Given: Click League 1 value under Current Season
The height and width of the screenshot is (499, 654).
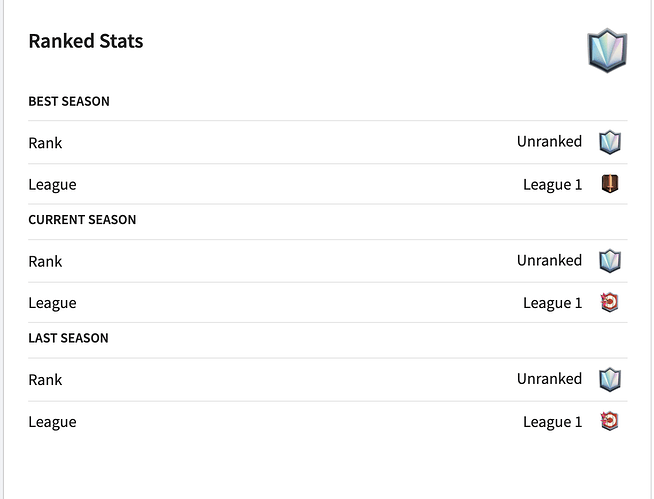Looking at the screenshot, I should 552,303.
